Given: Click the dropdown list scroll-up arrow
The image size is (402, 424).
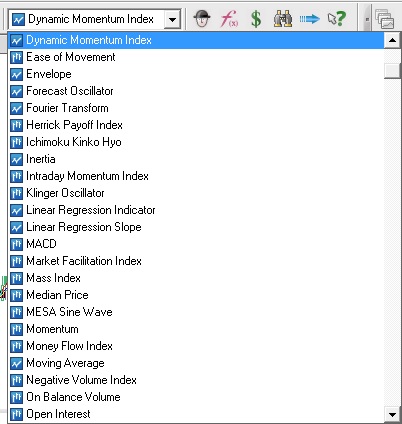Looking at the screenshot, I should coord(392,40).
